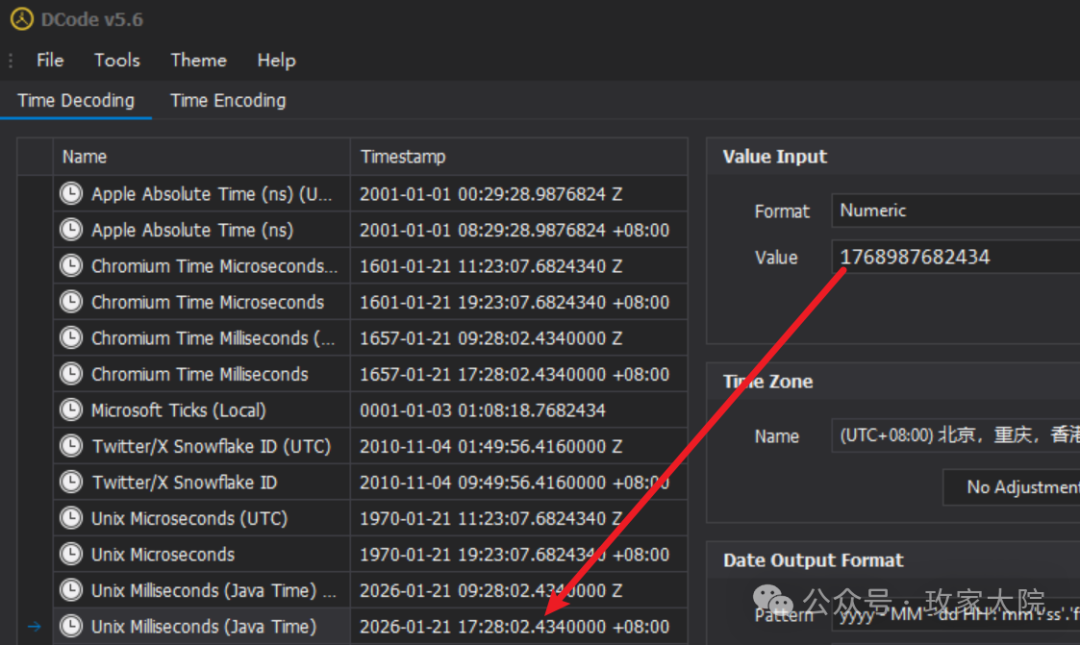Open the Time Zone Name dropdown
The height and width of the screenshot is (645, 1080).
point(956,436)
